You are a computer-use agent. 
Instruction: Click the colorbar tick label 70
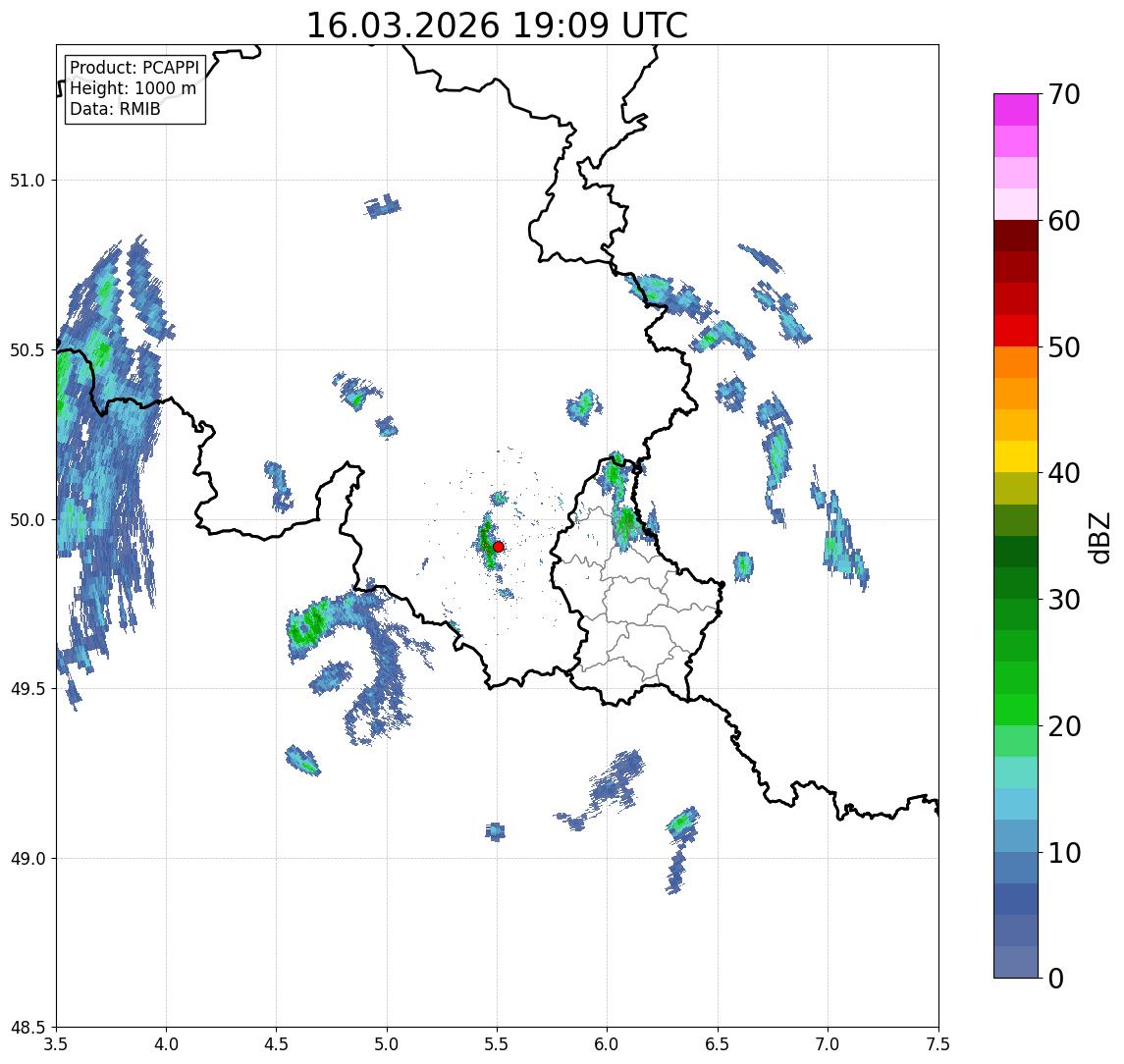point(1064,94)
